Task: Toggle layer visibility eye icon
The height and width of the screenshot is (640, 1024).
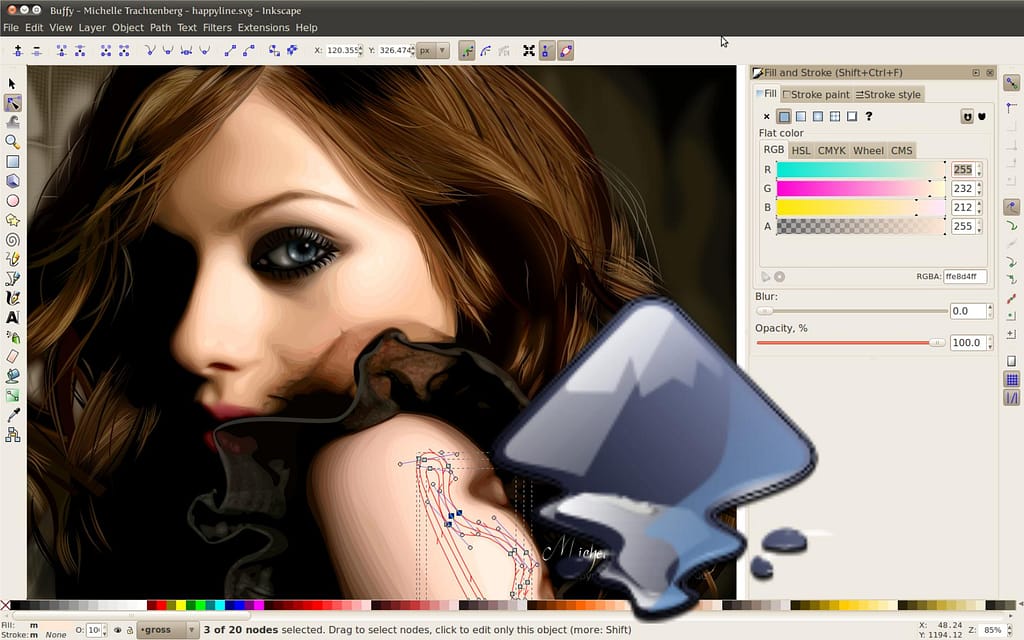Action: click(x=118, y=630)
